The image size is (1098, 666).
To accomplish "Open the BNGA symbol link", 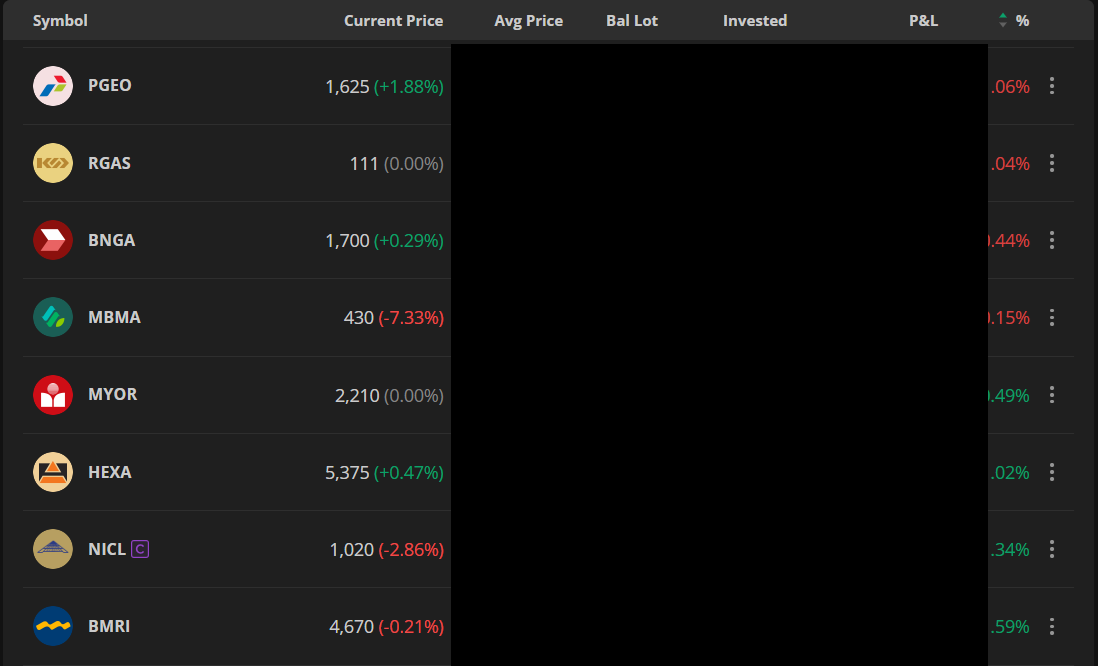I will point(111,240).
